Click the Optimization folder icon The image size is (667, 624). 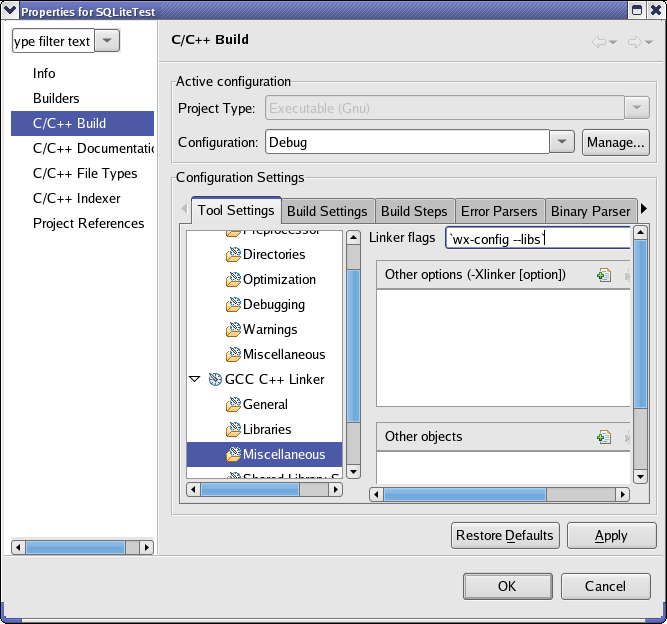(233, 279)
